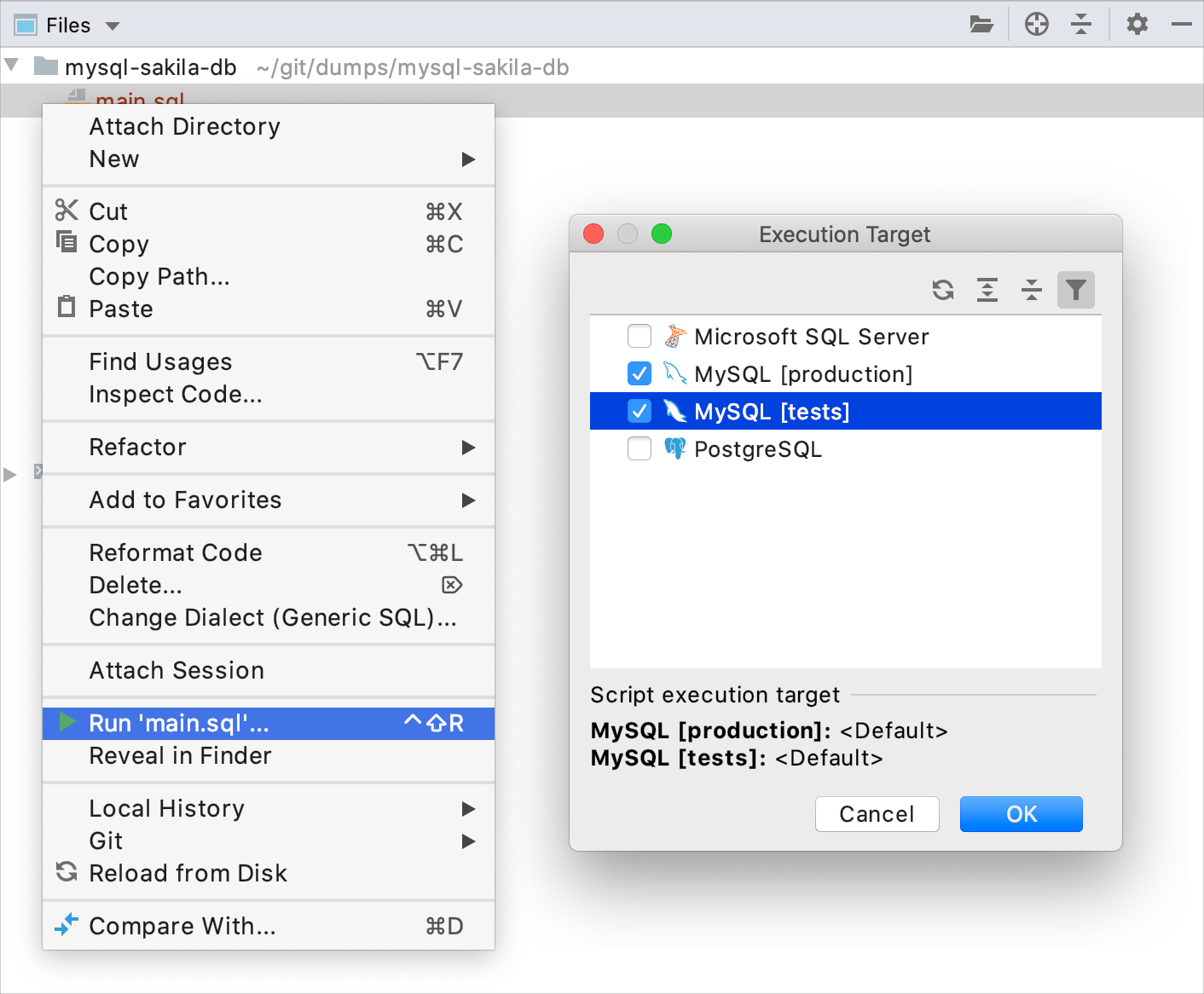1204x994 pixels.
Task: Choose Reformat Code menu entry
Action: pyautogui.click(x=269, y=552)
